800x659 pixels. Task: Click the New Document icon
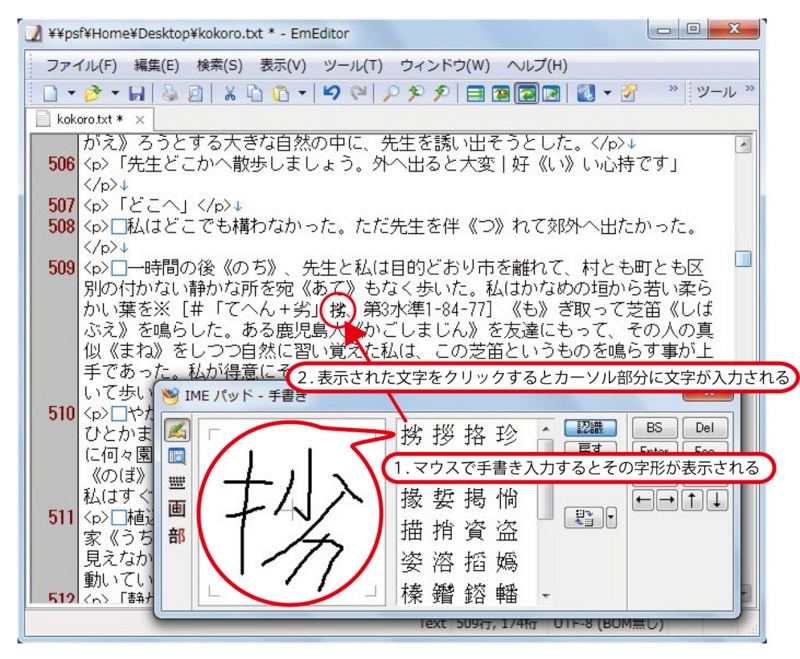pyautogui.click(x=52, y=93)
